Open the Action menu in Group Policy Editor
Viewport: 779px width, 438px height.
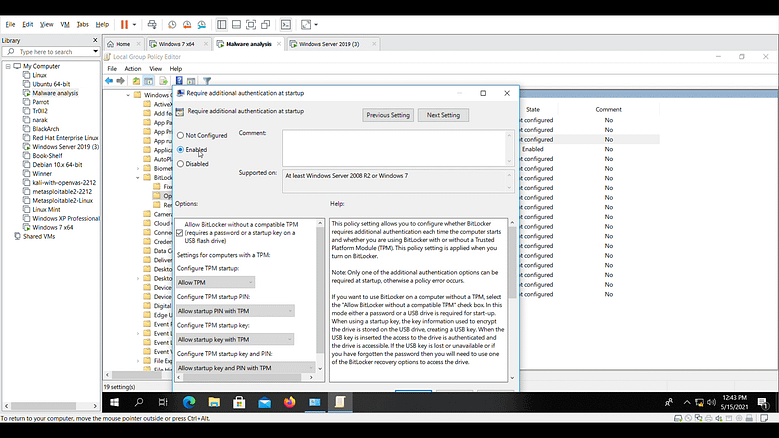pyautogui.click(x=133, y=69)
